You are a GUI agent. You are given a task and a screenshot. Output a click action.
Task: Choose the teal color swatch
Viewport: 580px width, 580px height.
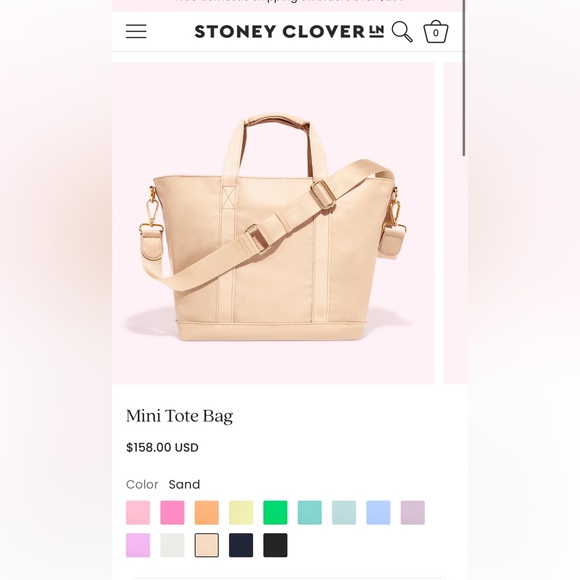(310, 512)
